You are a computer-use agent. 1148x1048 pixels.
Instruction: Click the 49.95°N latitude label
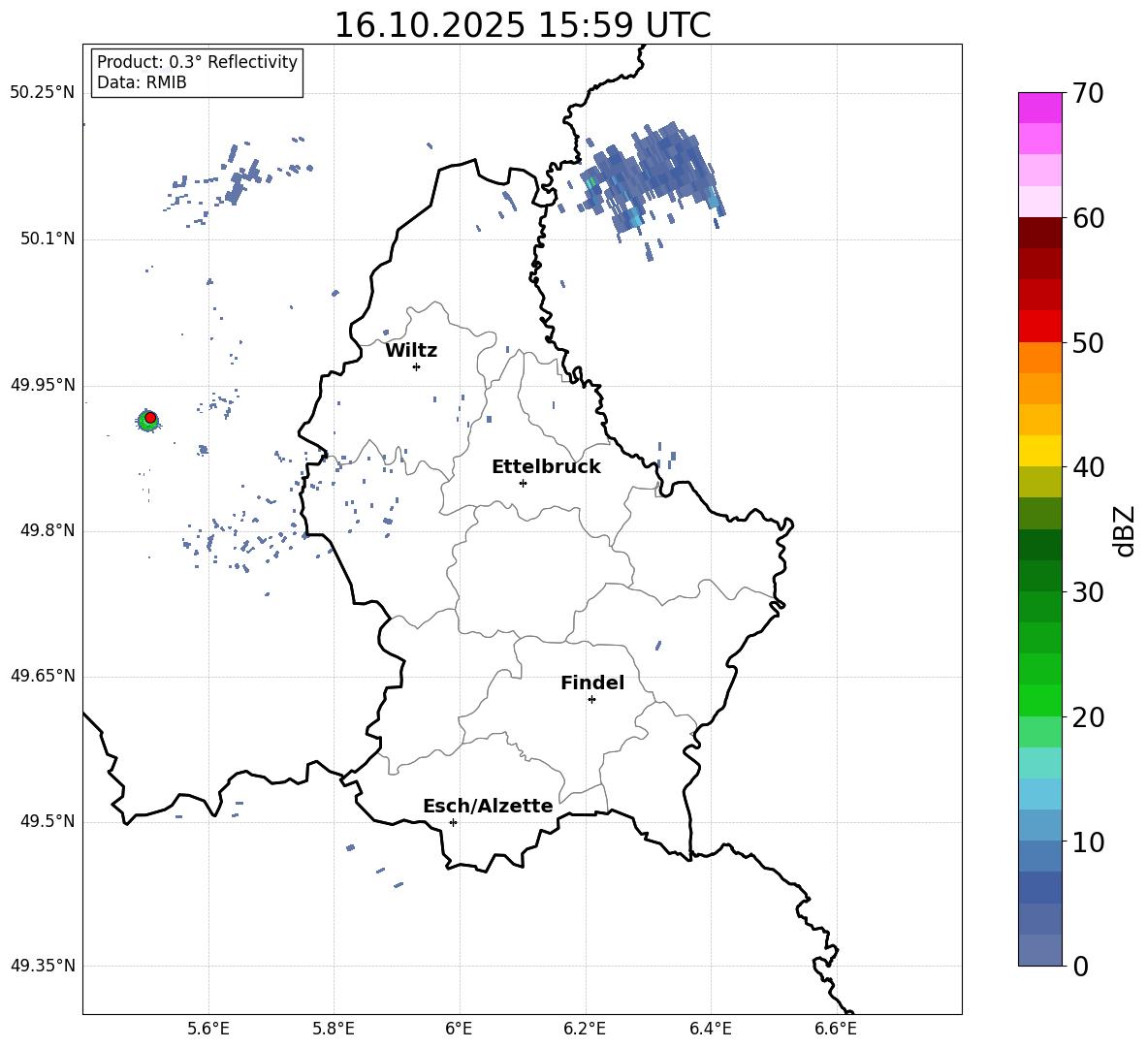42,385
